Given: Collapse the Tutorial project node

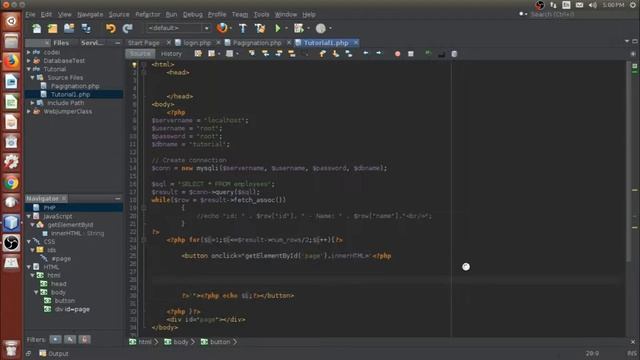Looking at the screenshot, I should (x=29, y=69).
